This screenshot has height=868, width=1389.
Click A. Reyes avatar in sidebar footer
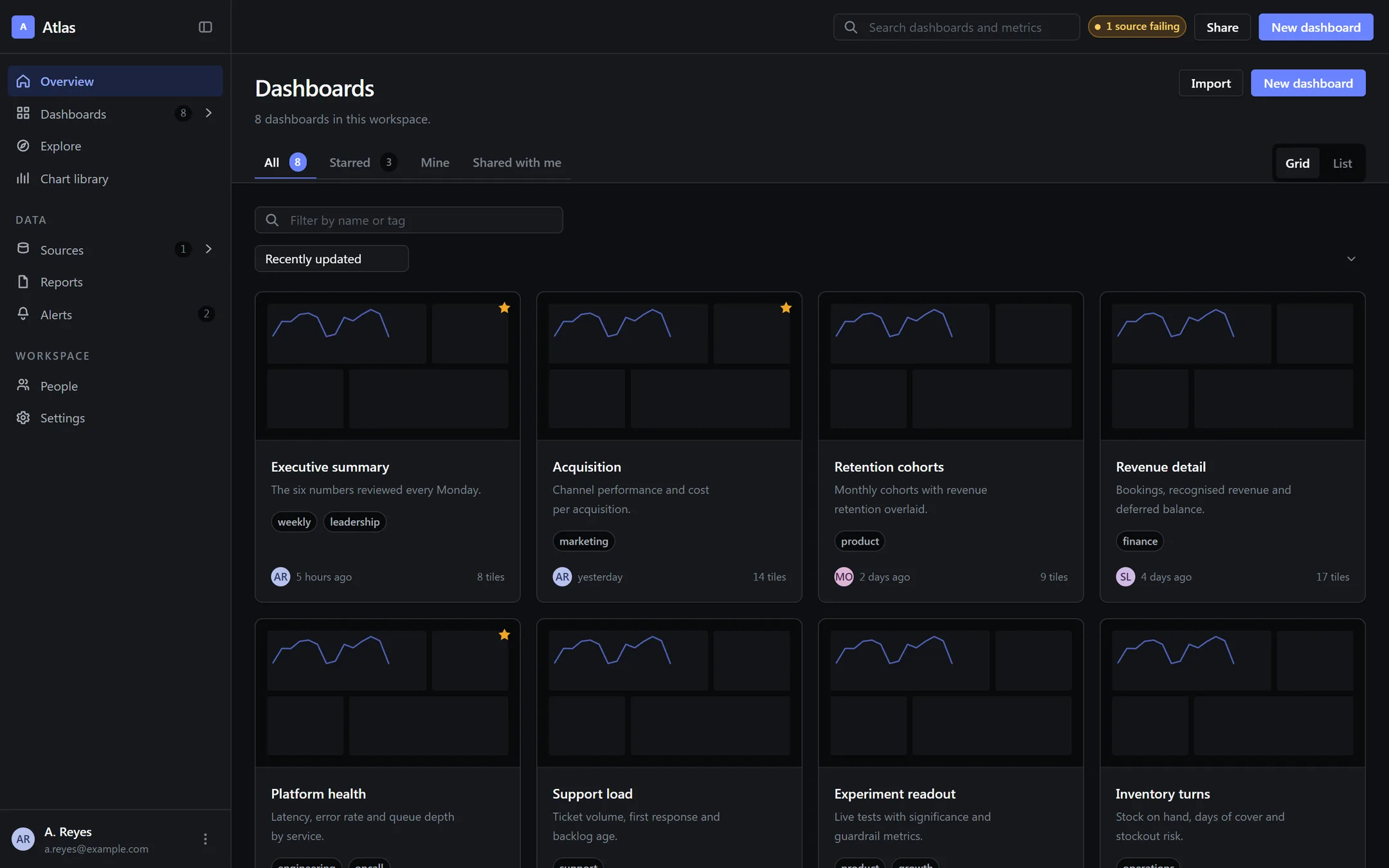(23, 839)
